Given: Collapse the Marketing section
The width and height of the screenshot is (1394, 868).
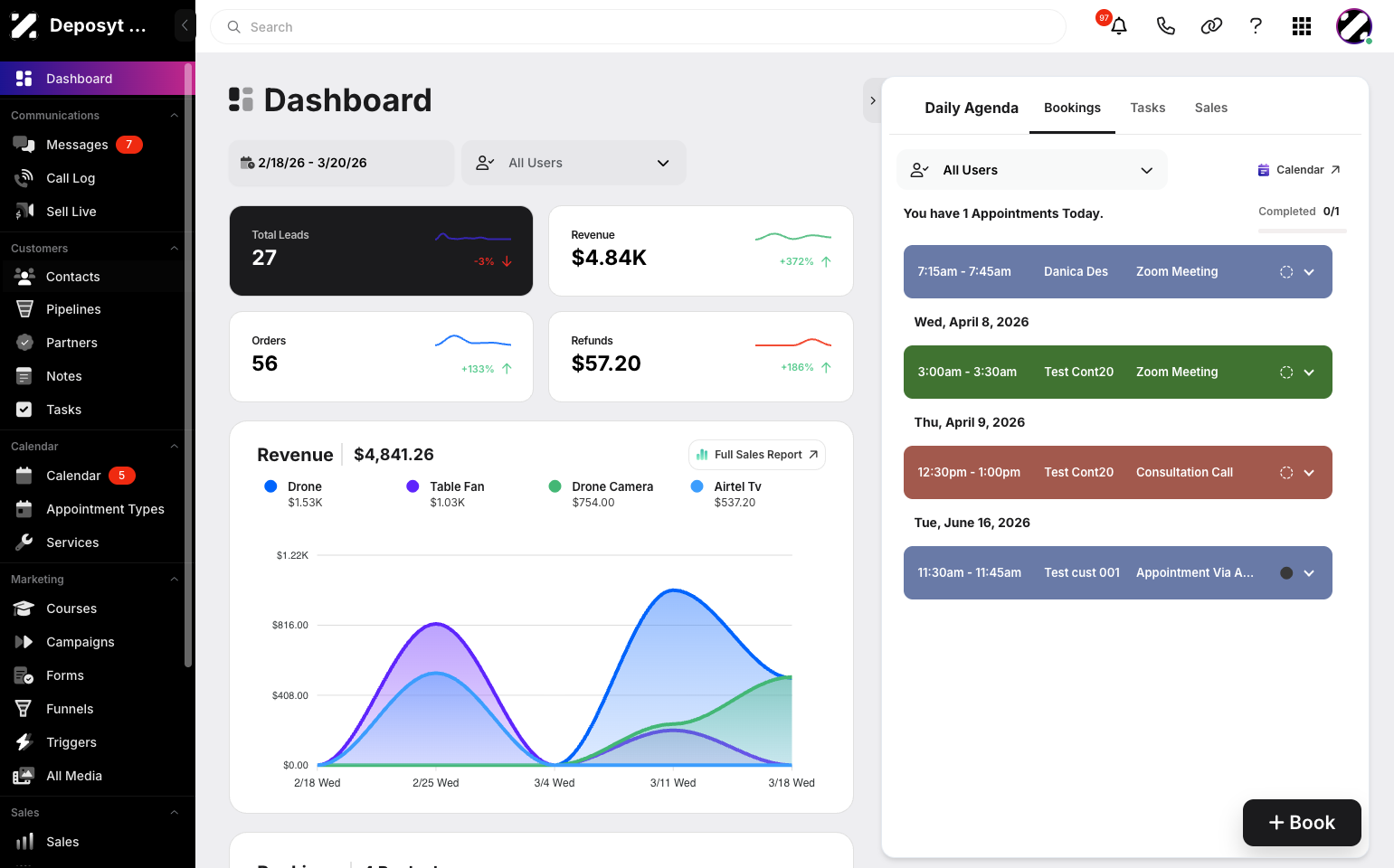Looking at the screenshot, I should [x=174, y=580].
